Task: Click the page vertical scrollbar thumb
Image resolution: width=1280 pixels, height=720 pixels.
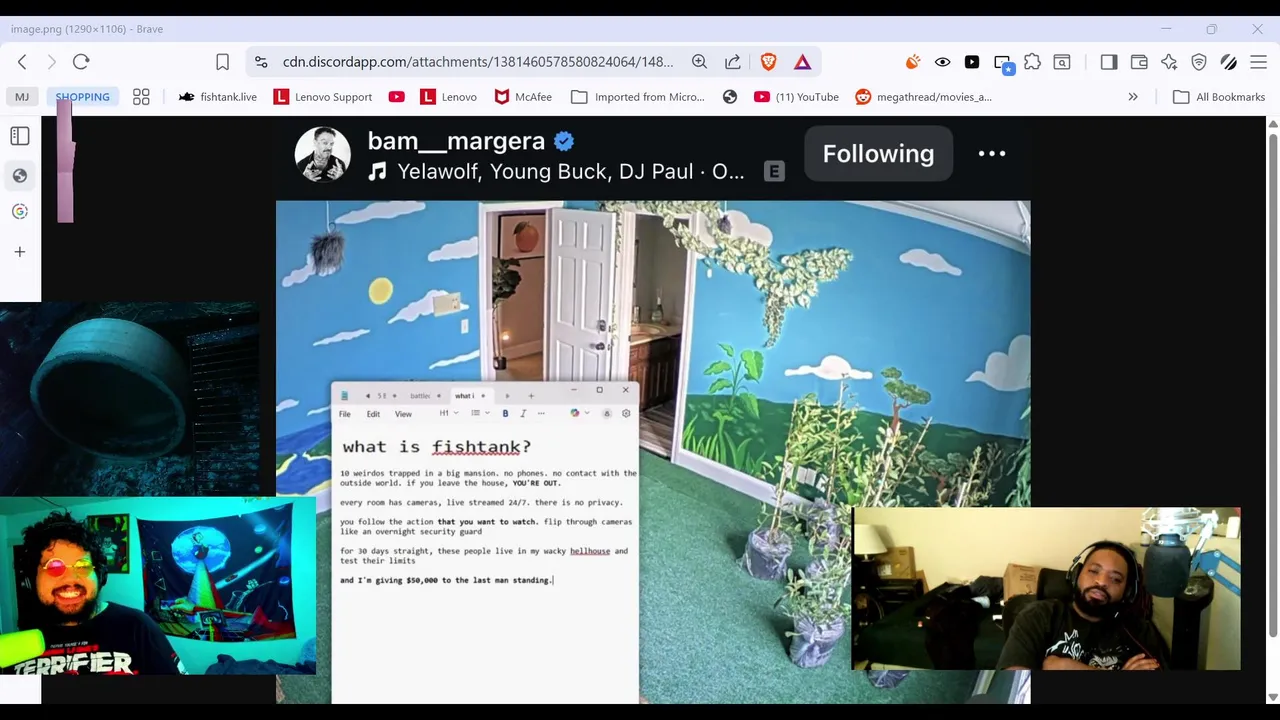Action: click(x=1273, y=383)
